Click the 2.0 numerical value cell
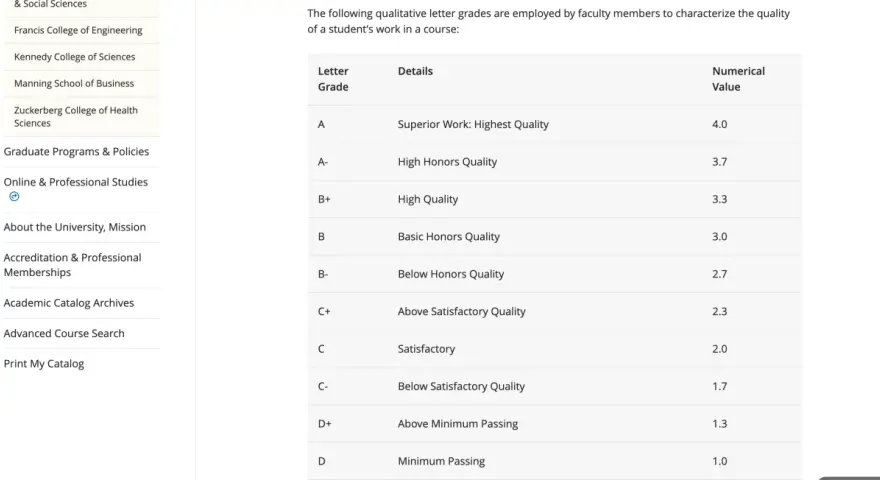Screen dimensions: 880x480 [719, 349]
